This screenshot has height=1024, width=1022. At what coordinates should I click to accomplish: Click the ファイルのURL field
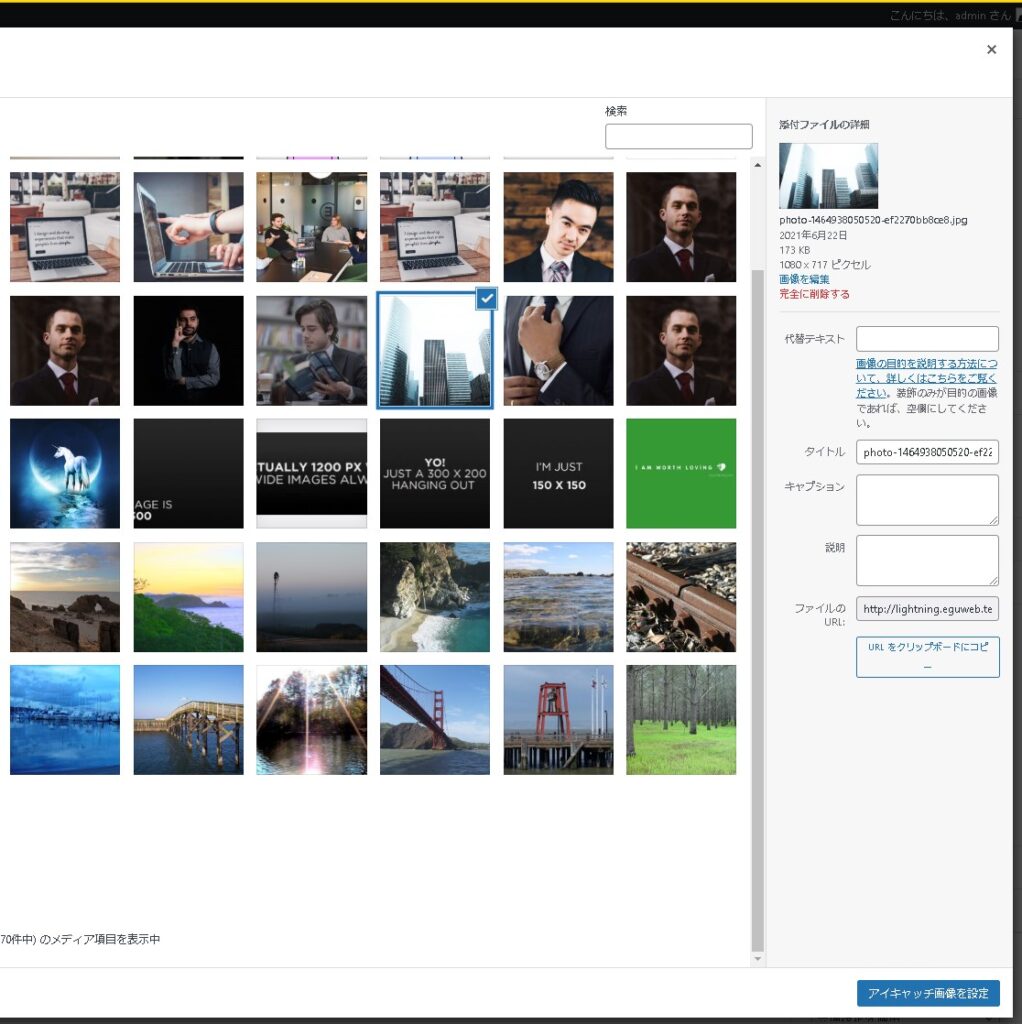[927, 609]
